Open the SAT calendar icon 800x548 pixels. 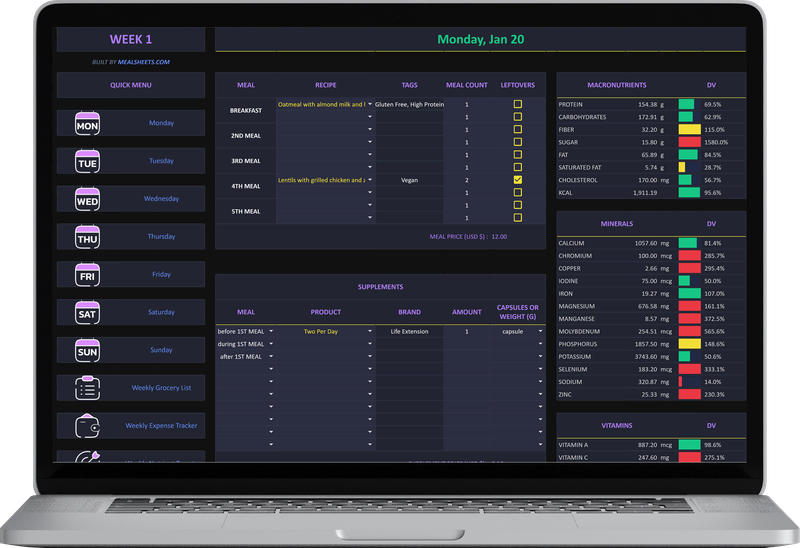tap(87, 312)
